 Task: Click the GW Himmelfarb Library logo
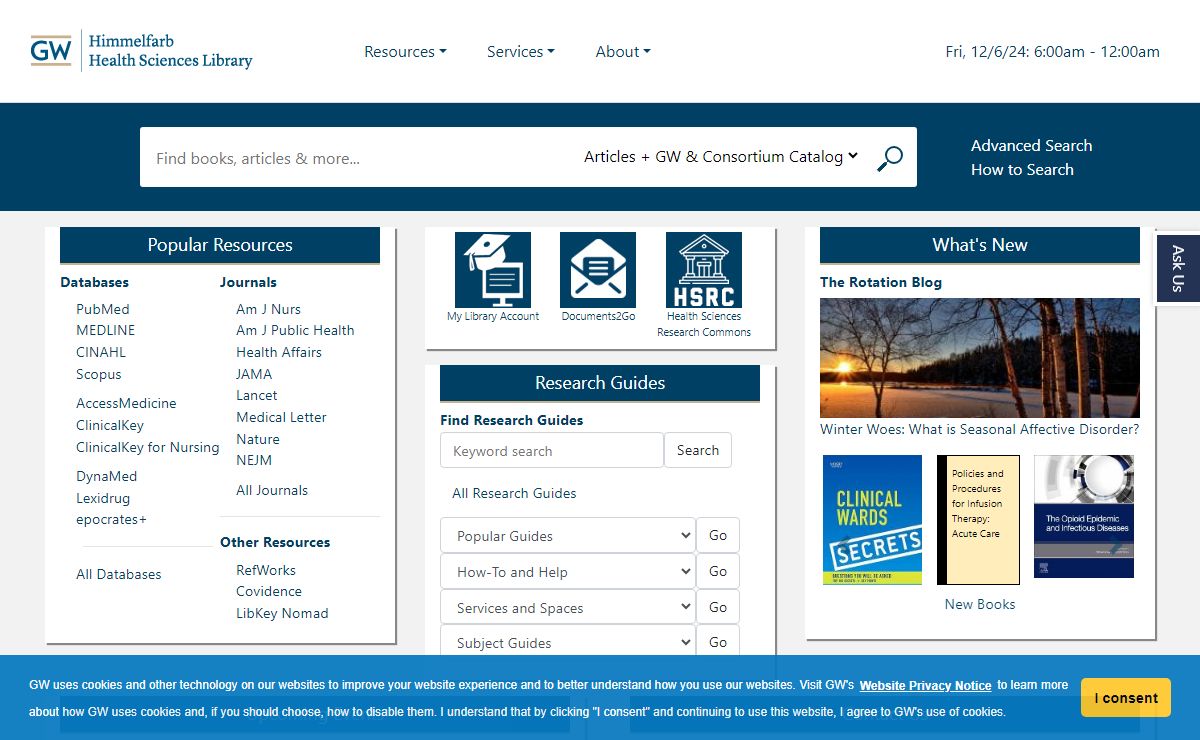coord(141,51)
